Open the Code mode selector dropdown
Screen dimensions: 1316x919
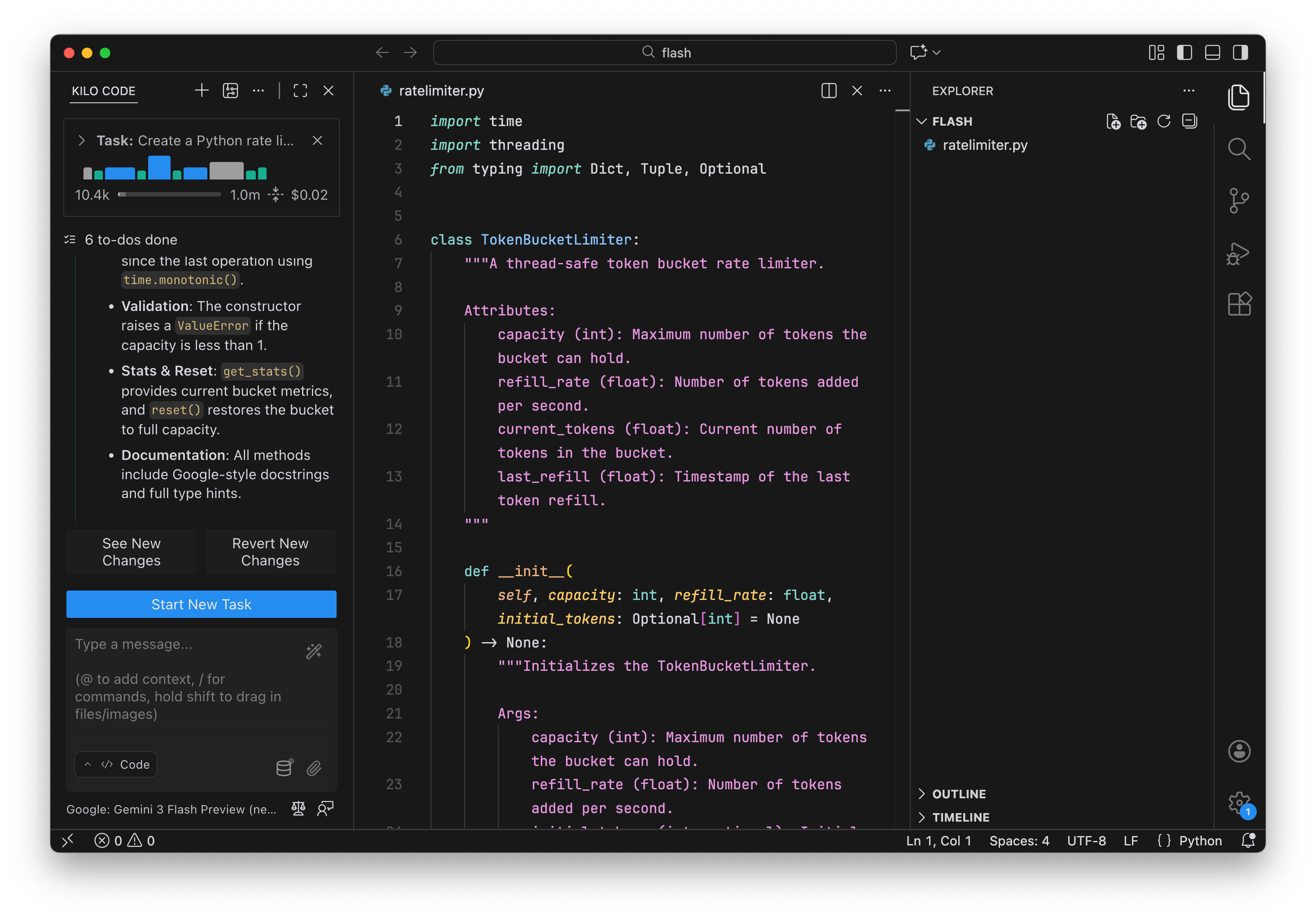click(116, 764)
